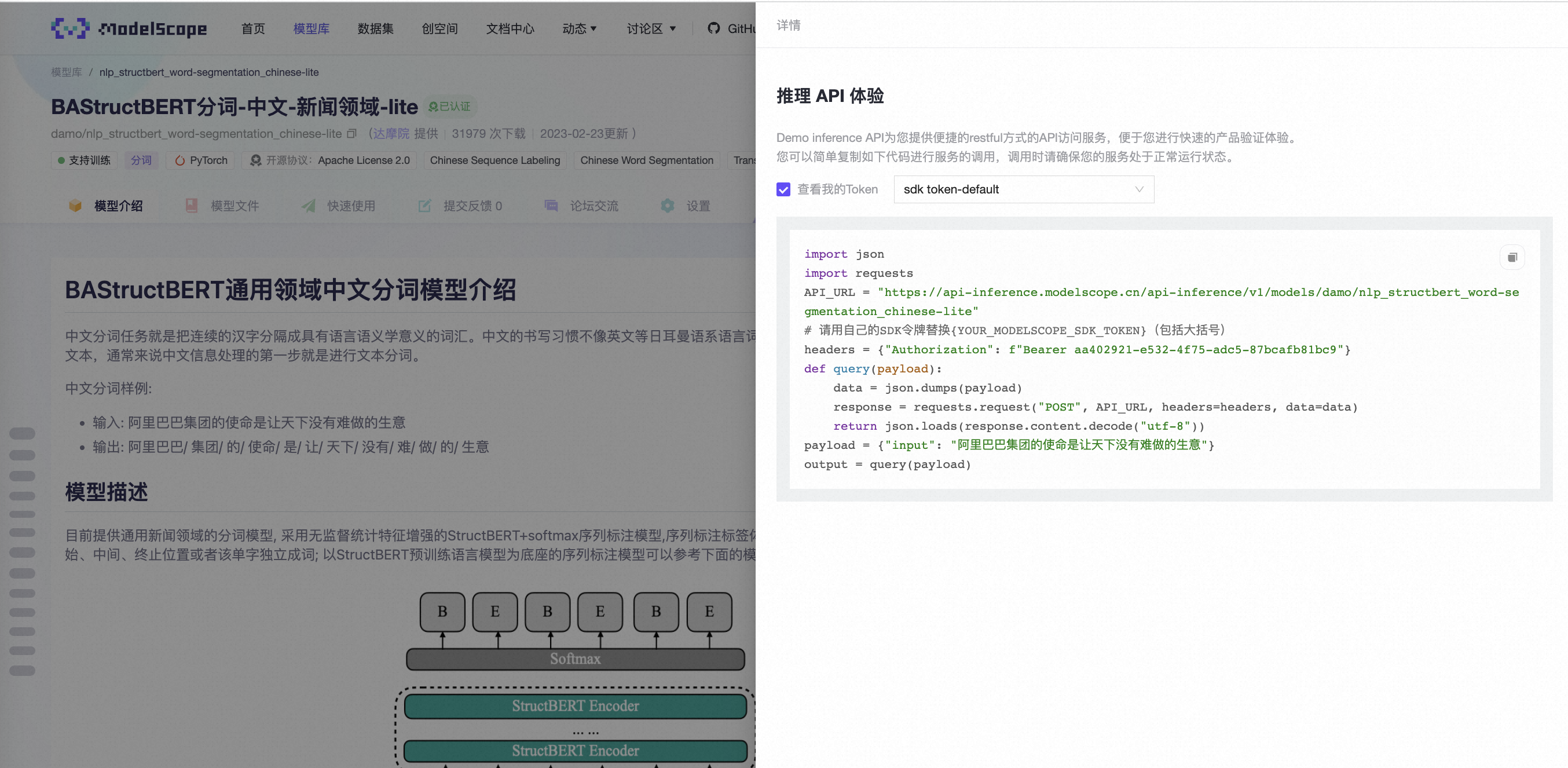The height and width of the screenshot is (768, 1568).
Task: Click the 模型文件 book icon
Action: (x=191, y=206)
